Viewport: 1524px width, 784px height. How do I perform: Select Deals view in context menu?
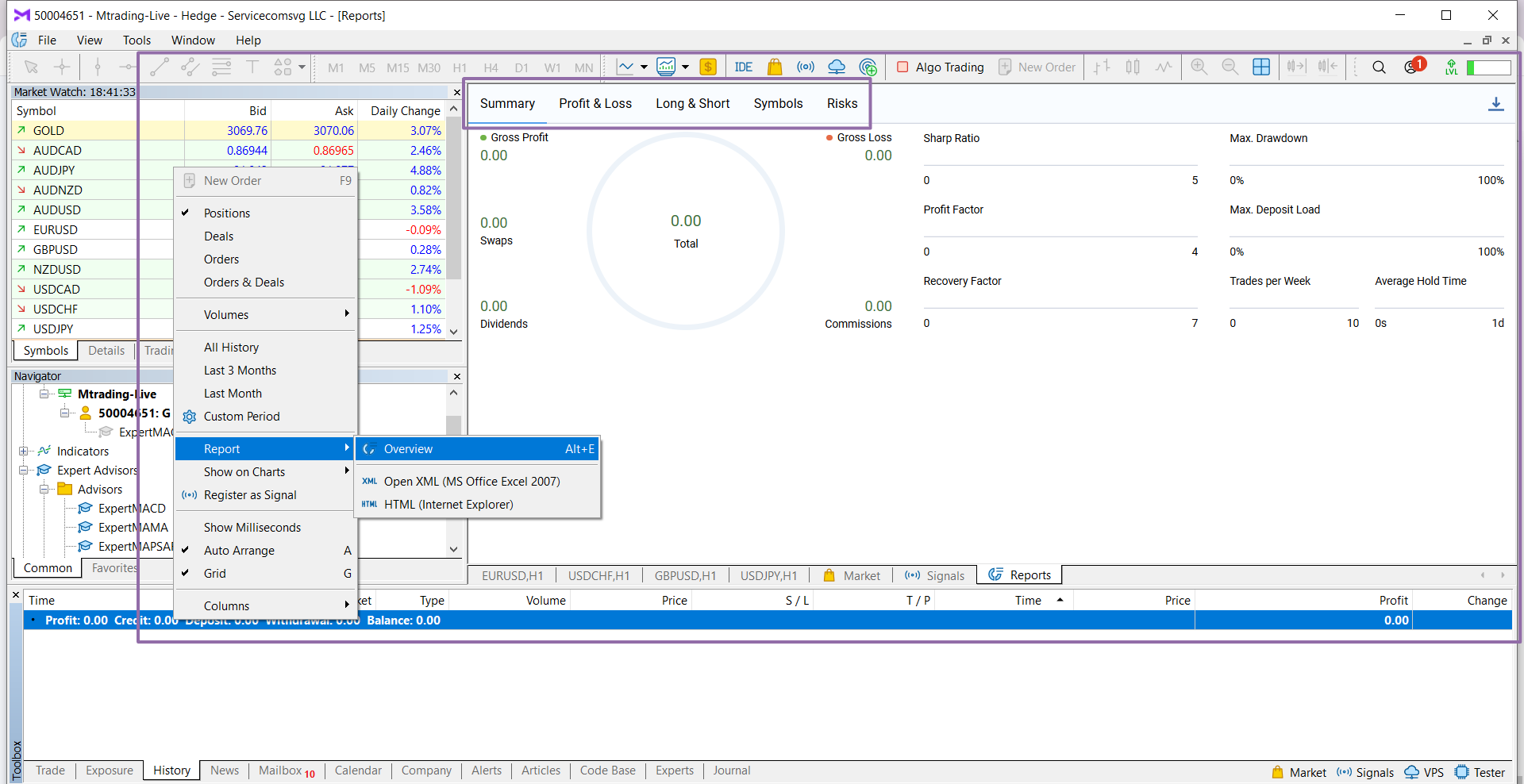[265, 236]
